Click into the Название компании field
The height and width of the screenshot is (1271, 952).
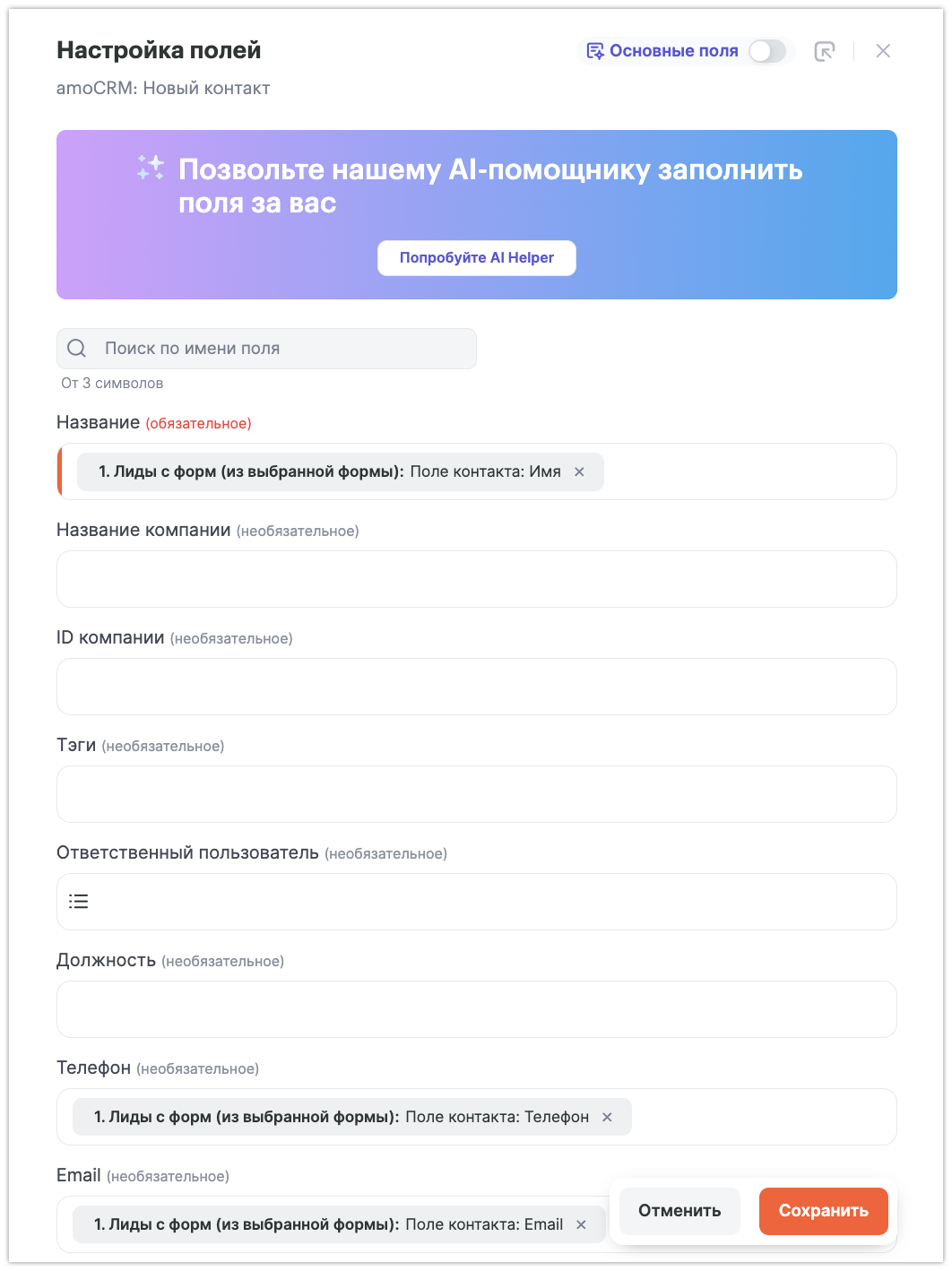pos(476,579)
